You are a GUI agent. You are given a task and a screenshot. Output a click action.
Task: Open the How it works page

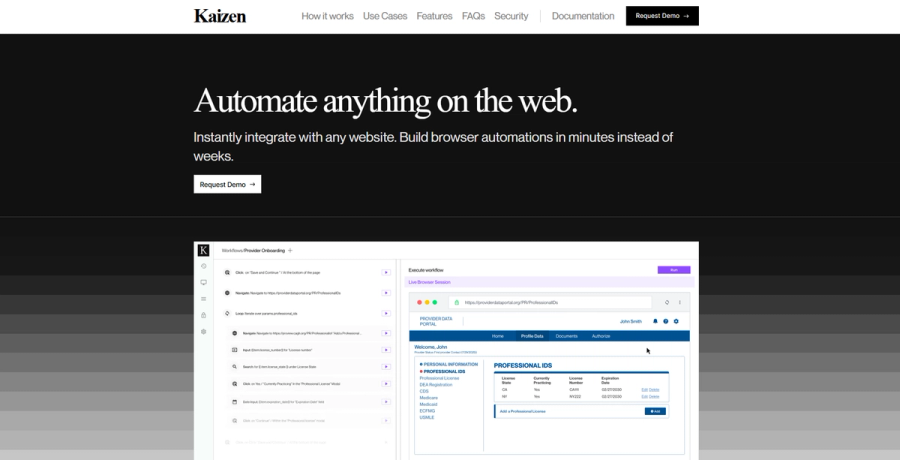click(x=327, y=16)
